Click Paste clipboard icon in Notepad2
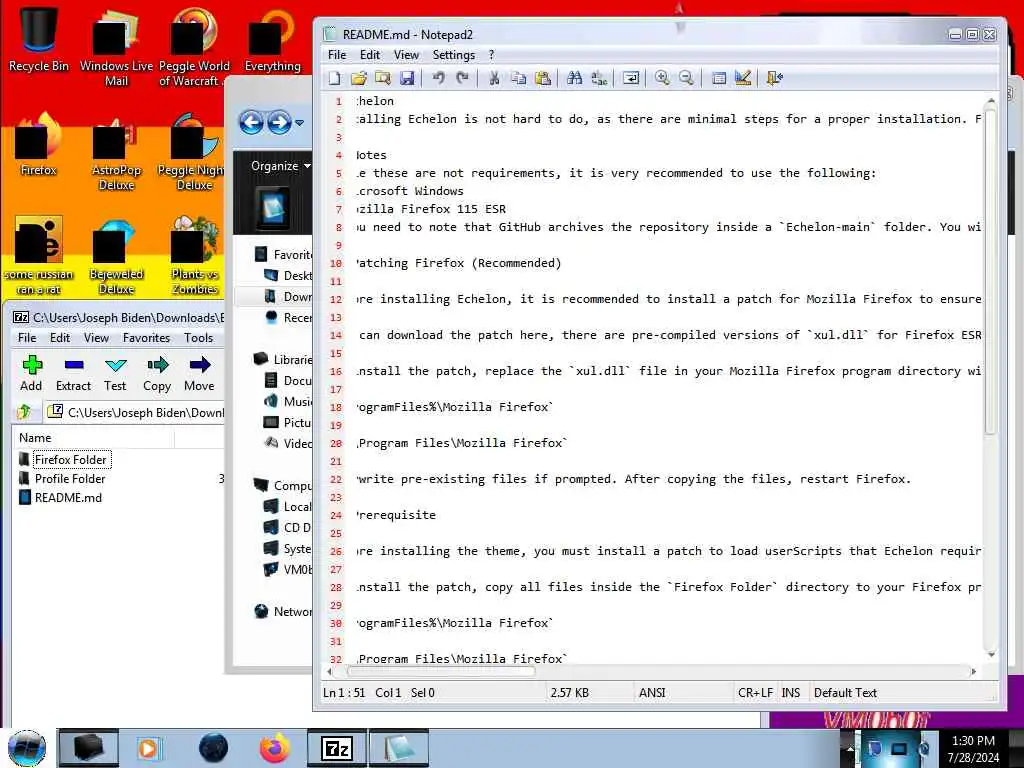The height and width of the screenshot is (768, 1024). click(x=543, y=78)
